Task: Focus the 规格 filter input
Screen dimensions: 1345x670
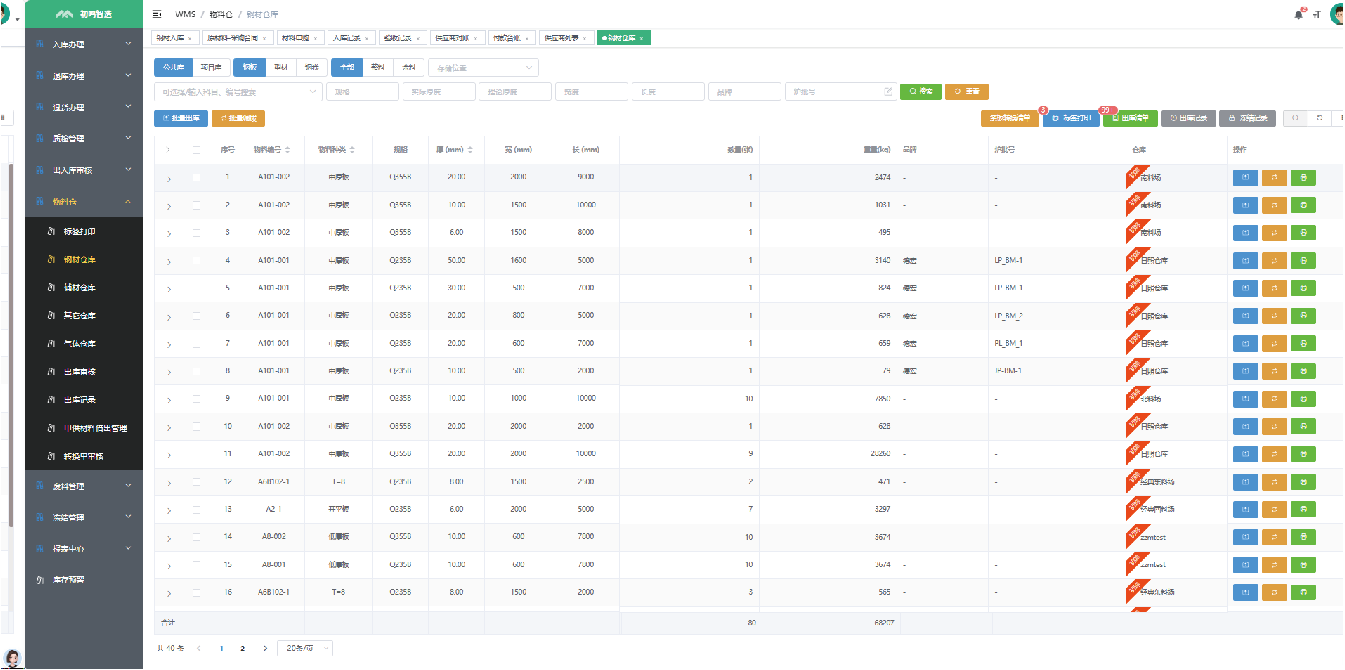Action: point(362,92)
